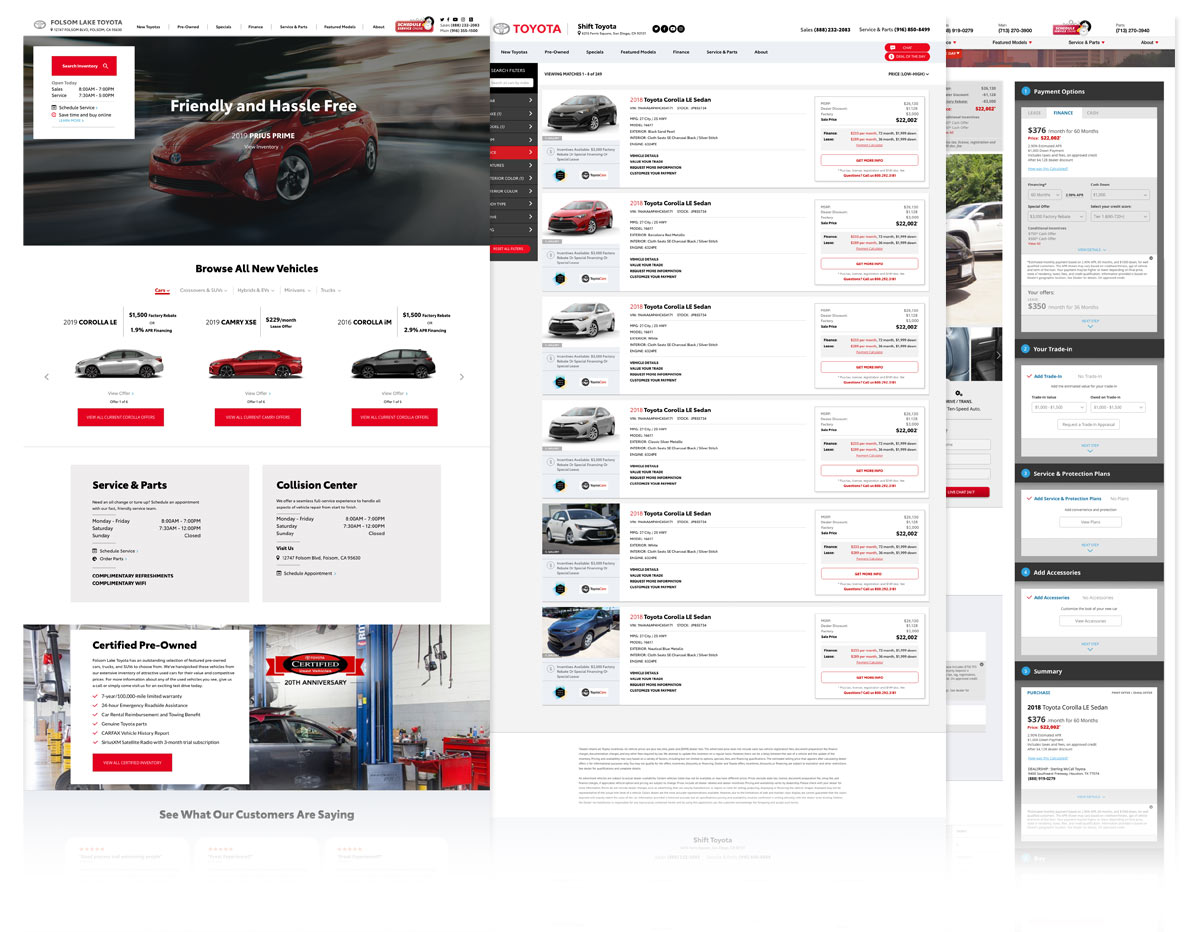Click the Toyota logo on Folsom Lake page
1200x932 pixels.
point(39,23)
